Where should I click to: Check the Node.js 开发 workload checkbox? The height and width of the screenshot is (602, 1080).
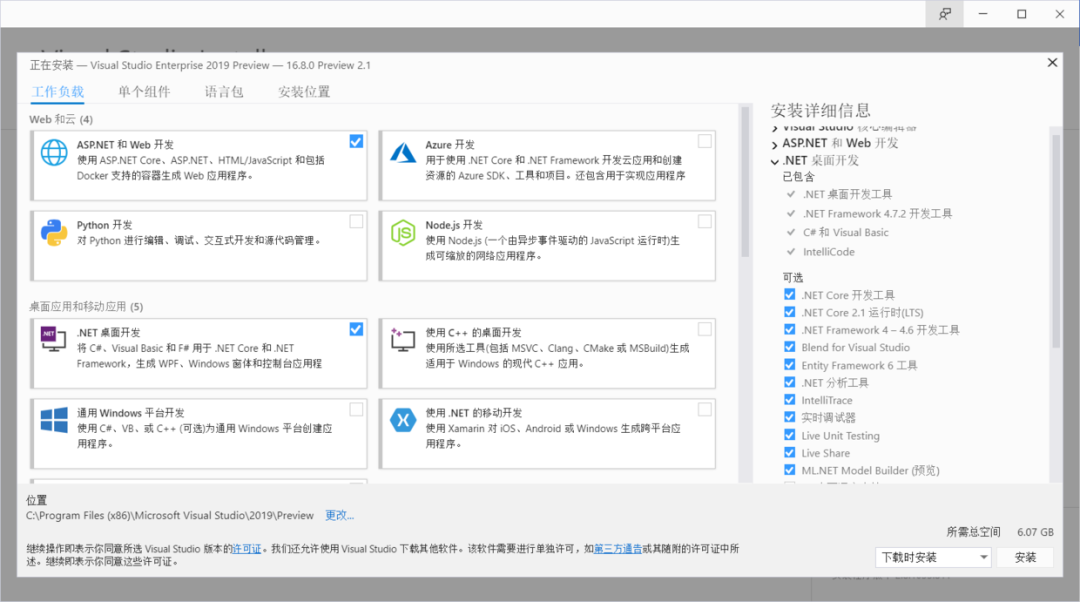(x=705, y=222)
